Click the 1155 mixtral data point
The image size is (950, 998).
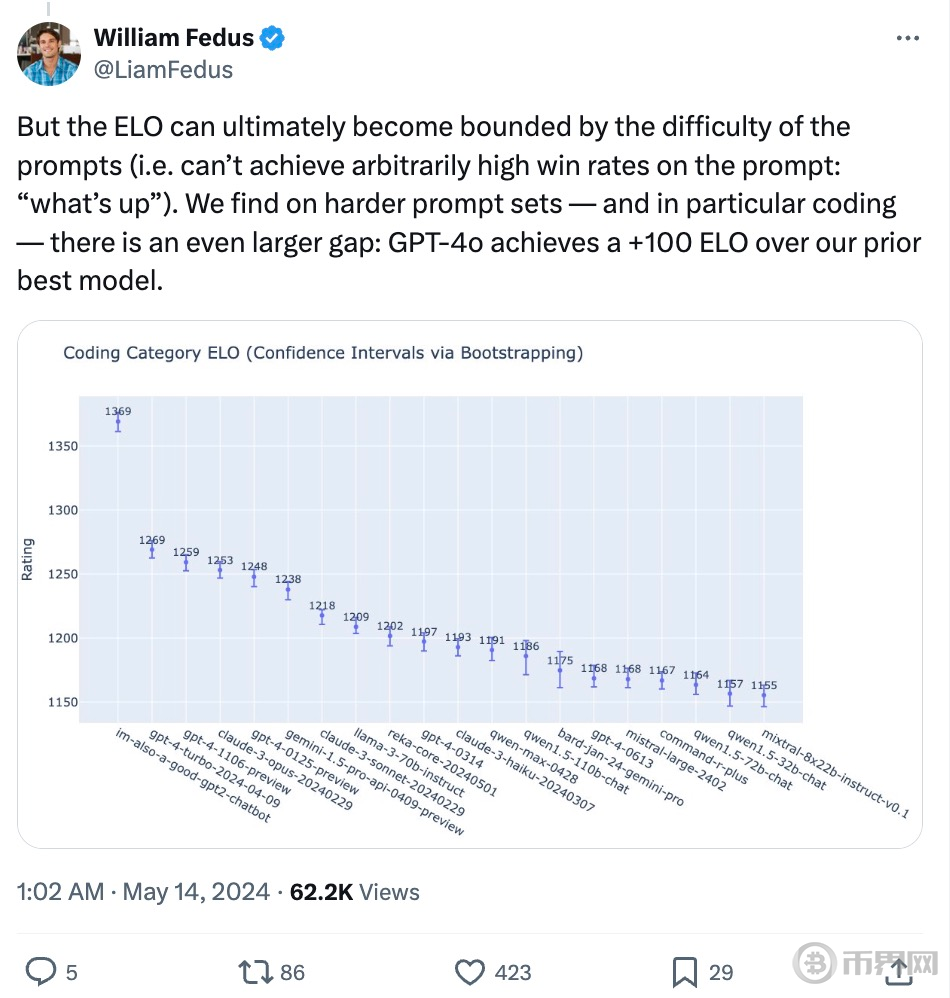[764, 696]
